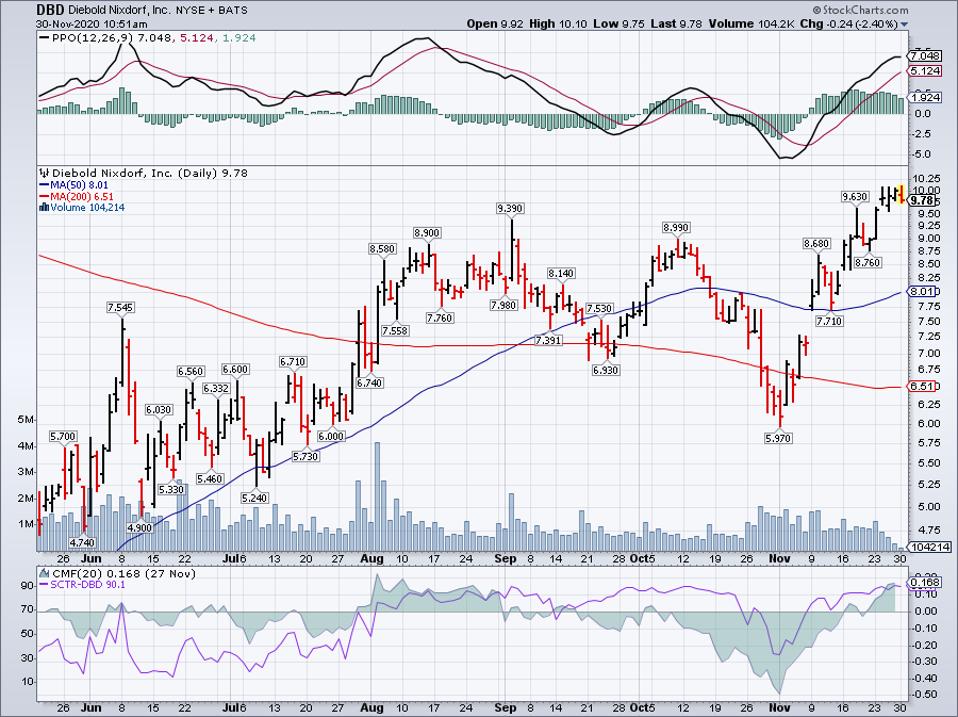Click the 9.78 current price axis tag
958x717 pixels.
[922, 200]
